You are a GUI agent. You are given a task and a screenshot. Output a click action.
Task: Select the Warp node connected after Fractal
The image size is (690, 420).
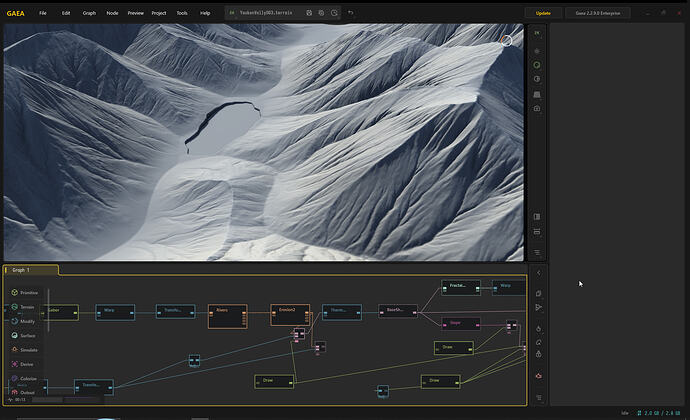tap(509, 288)
